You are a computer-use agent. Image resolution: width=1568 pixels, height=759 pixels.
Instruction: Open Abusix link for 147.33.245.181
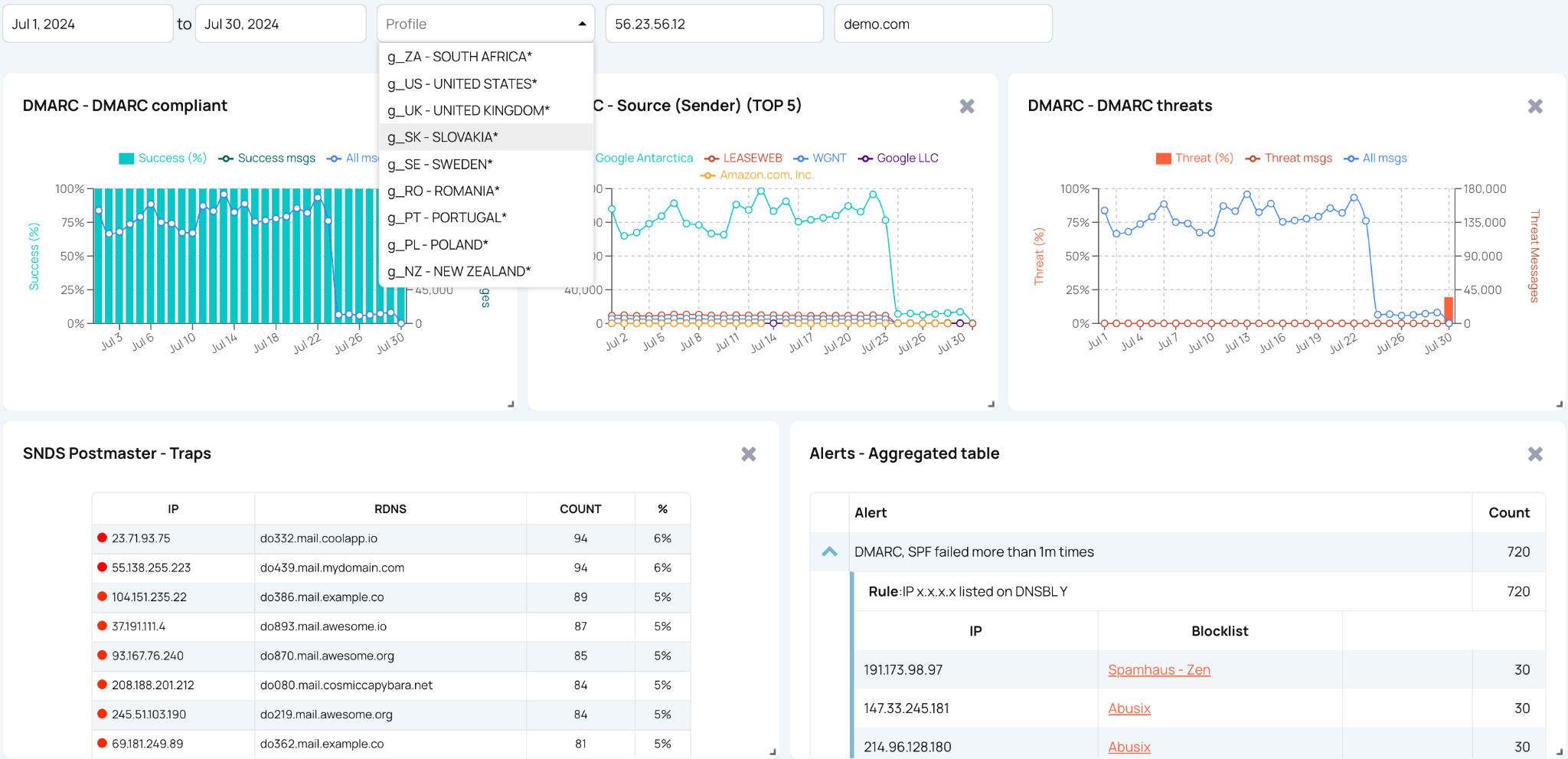1129,708
